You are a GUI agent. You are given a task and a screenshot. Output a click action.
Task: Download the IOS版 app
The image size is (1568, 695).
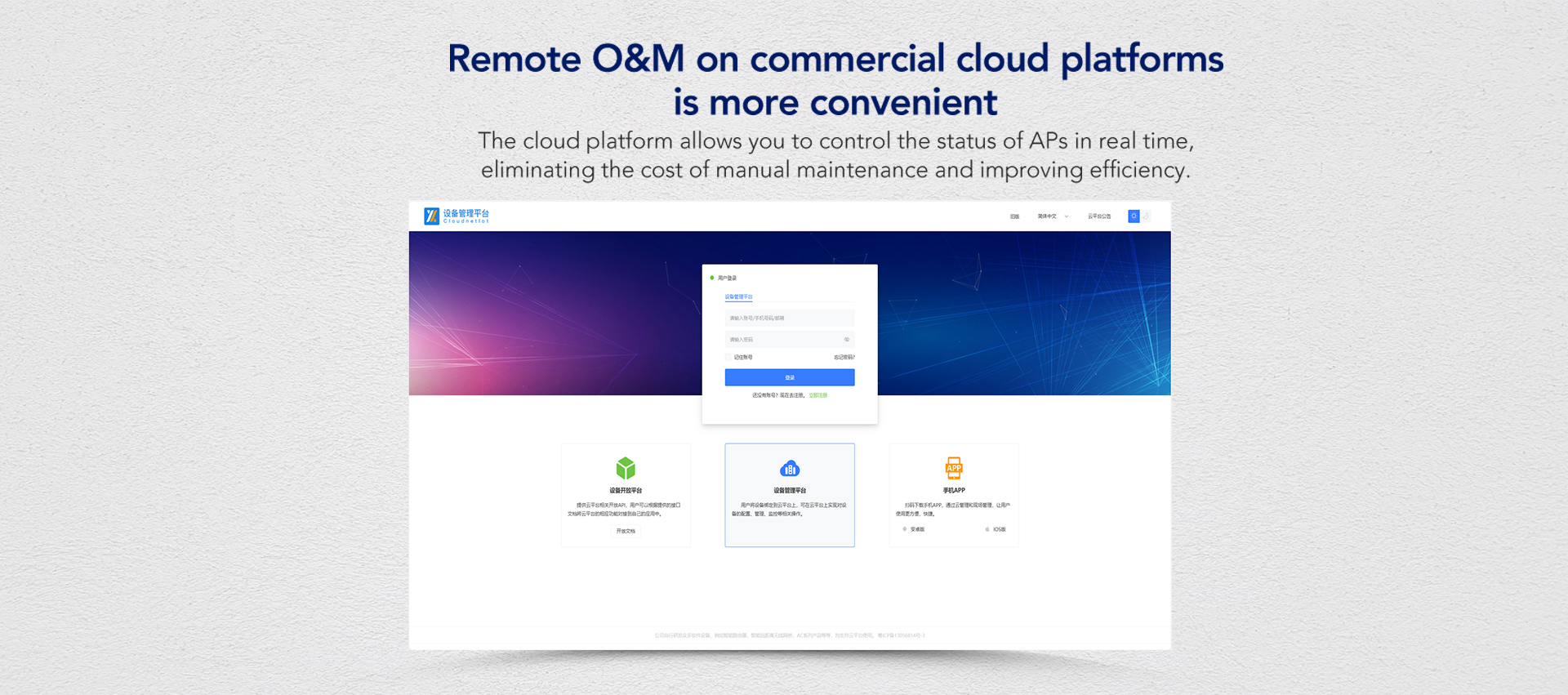pos(996,529)
